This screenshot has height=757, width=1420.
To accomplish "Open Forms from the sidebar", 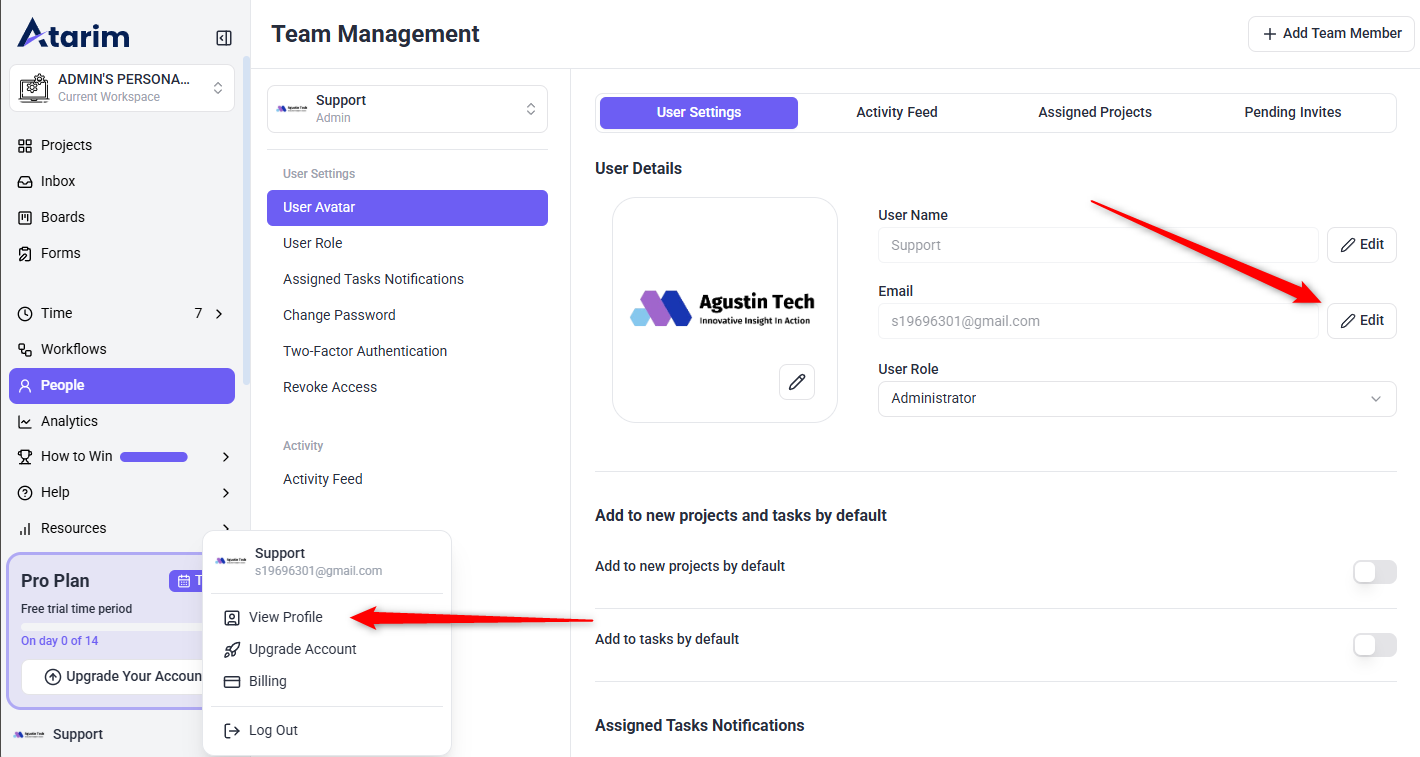I will (60, 253).
